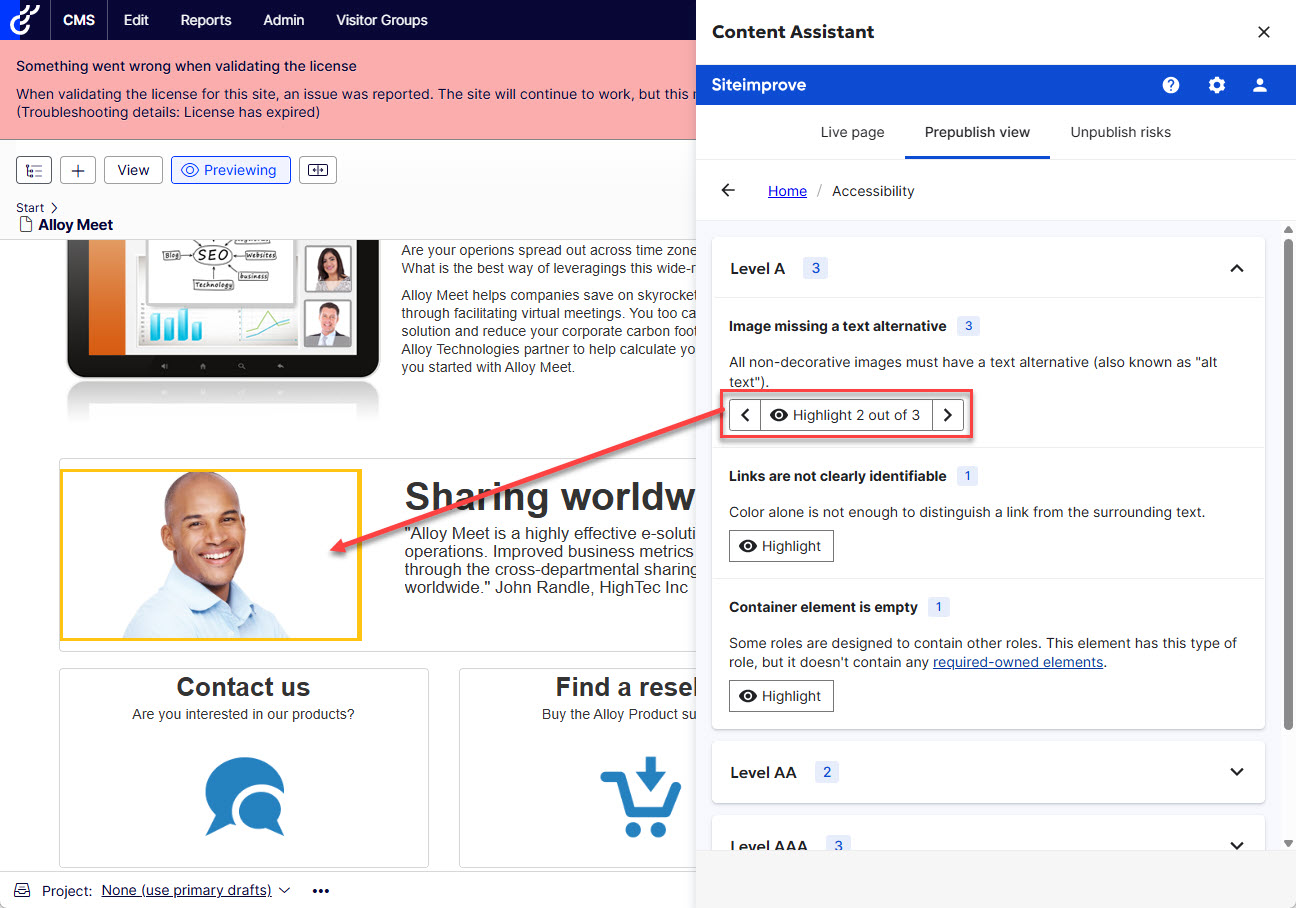Open the more options ellipsis near Project

[321, 889]
